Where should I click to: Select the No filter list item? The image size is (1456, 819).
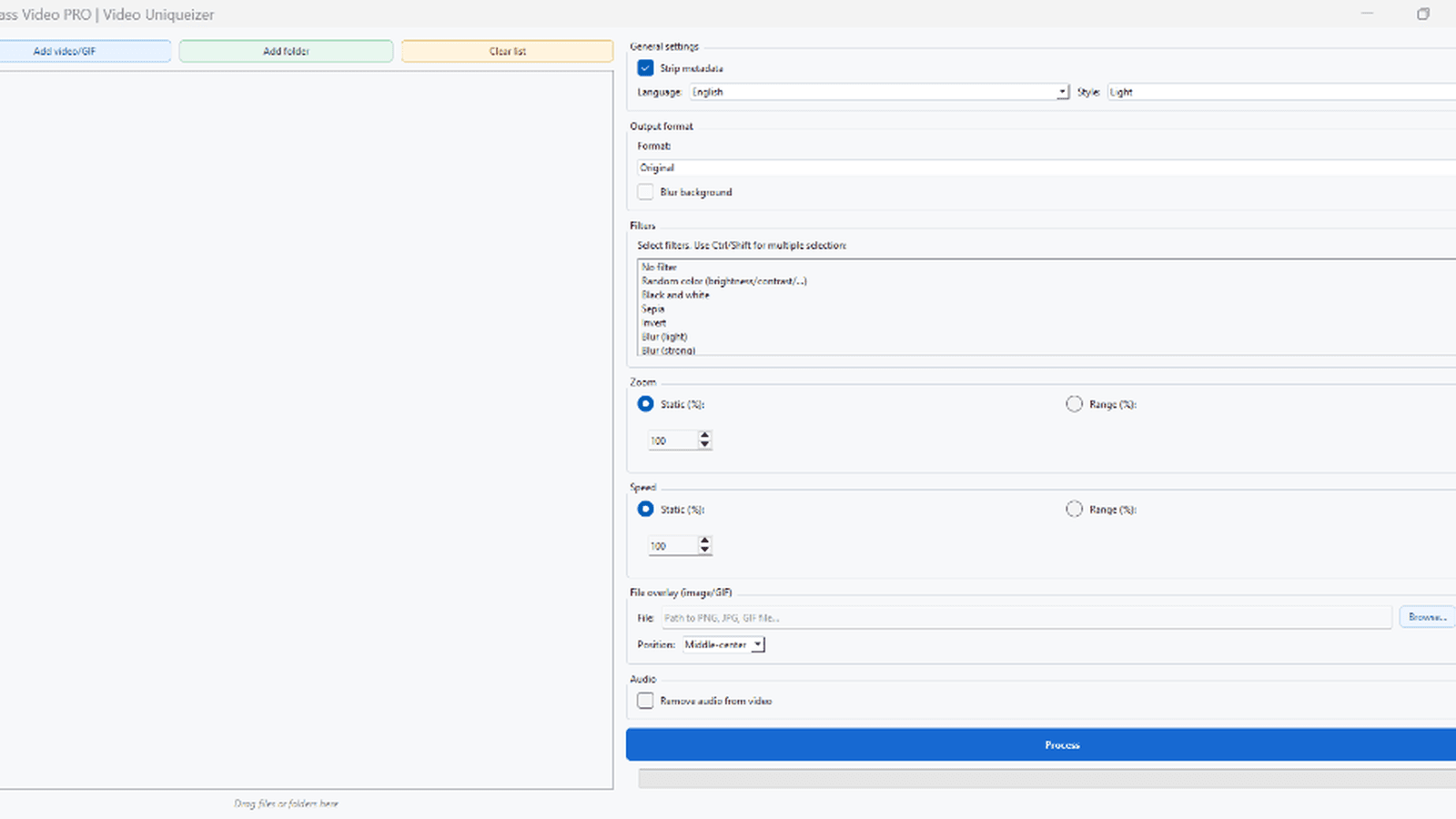click(x=1046, y=267)
